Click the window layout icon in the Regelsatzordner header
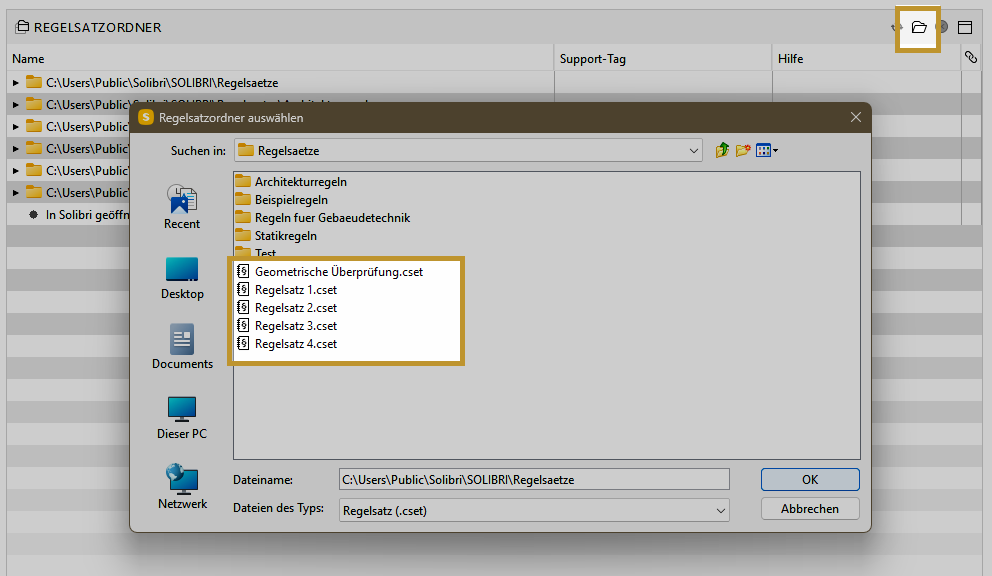Screen dimensions: 992x576 click(x=965, y=27)
